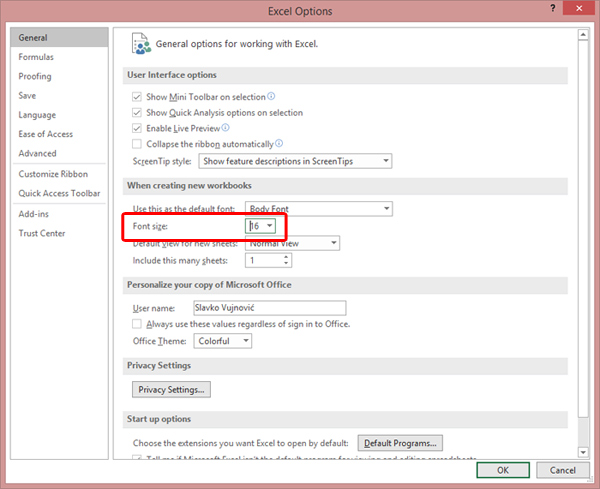This screenshot has height=489, width=600.
Task: Click info icon next to Enable Live Preview
Action: (x=226, y=128)
